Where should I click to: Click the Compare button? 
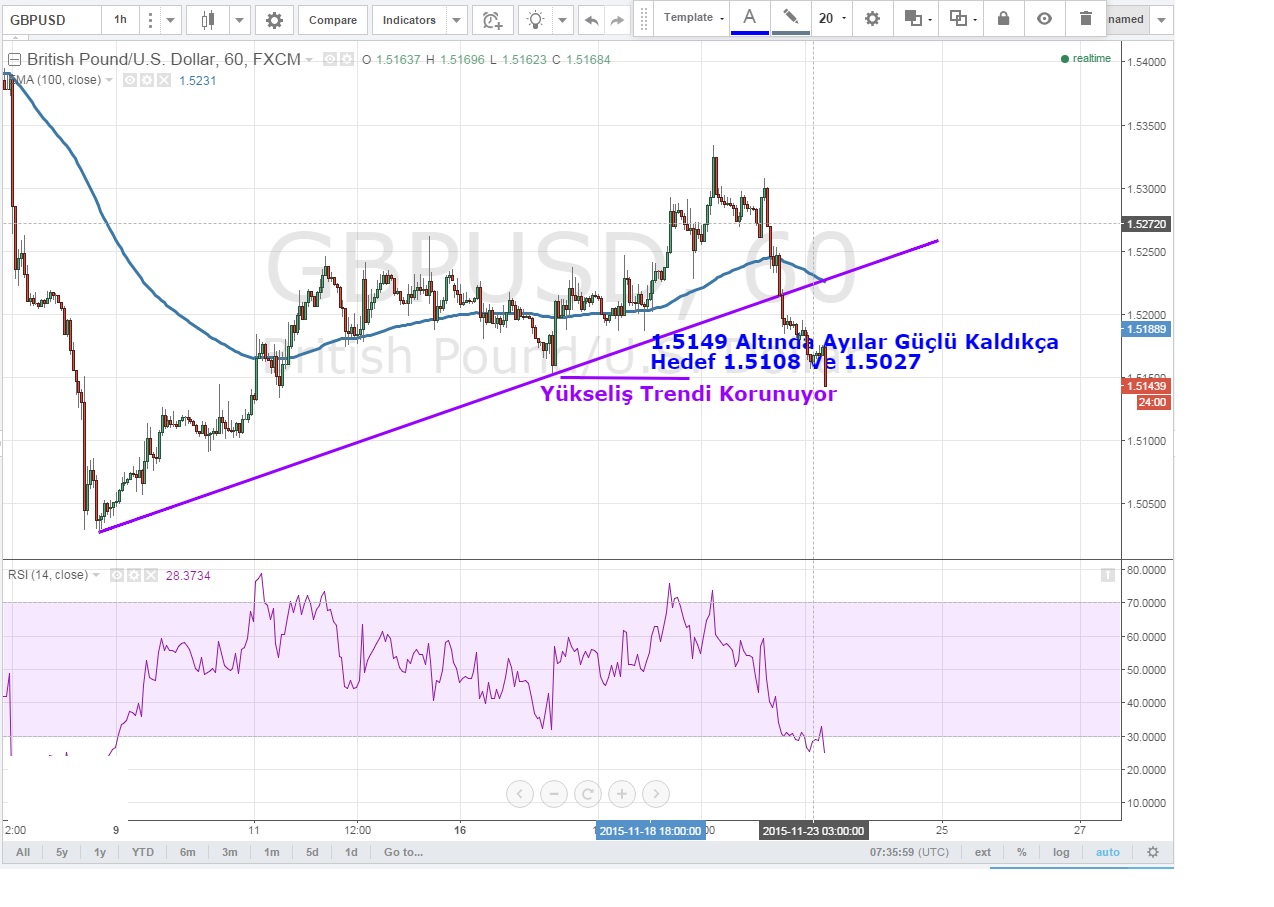tap(332, 20)
